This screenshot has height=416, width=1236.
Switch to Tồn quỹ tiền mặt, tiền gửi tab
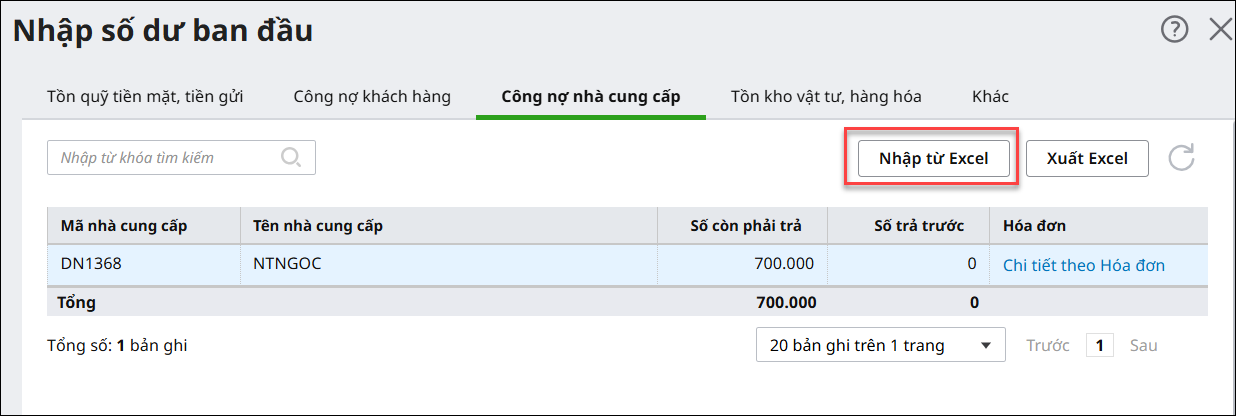pos(145,97)
